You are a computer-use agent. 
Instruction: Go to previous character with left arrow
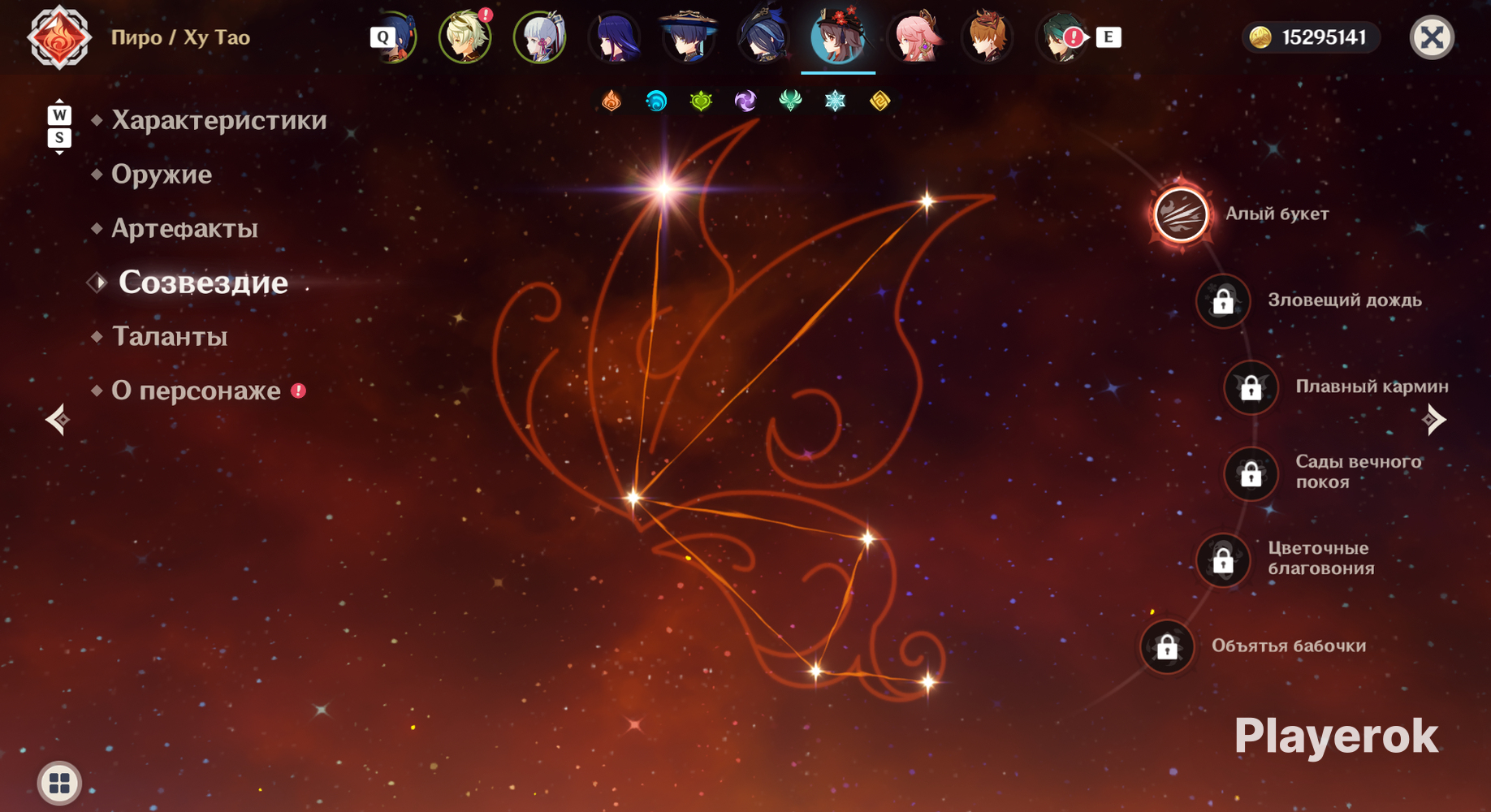[x=57, y=420]
